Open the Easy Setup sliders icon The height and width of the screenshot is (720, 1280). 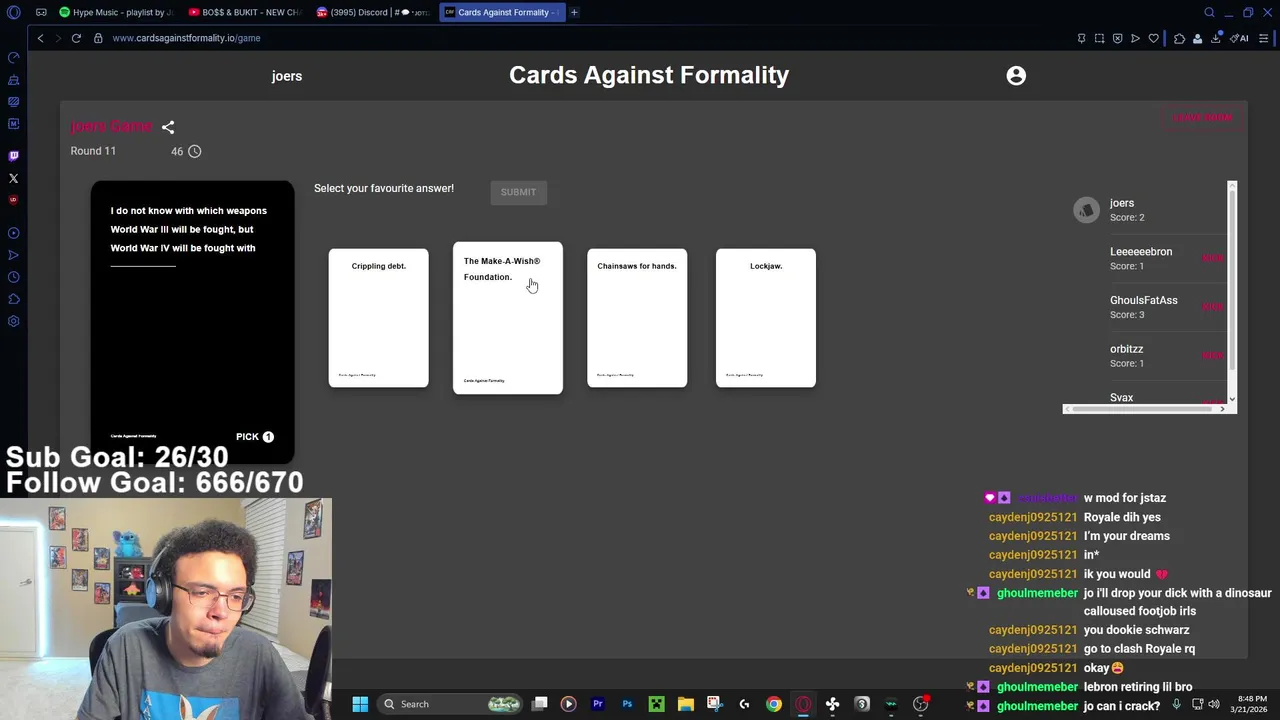1263,38
